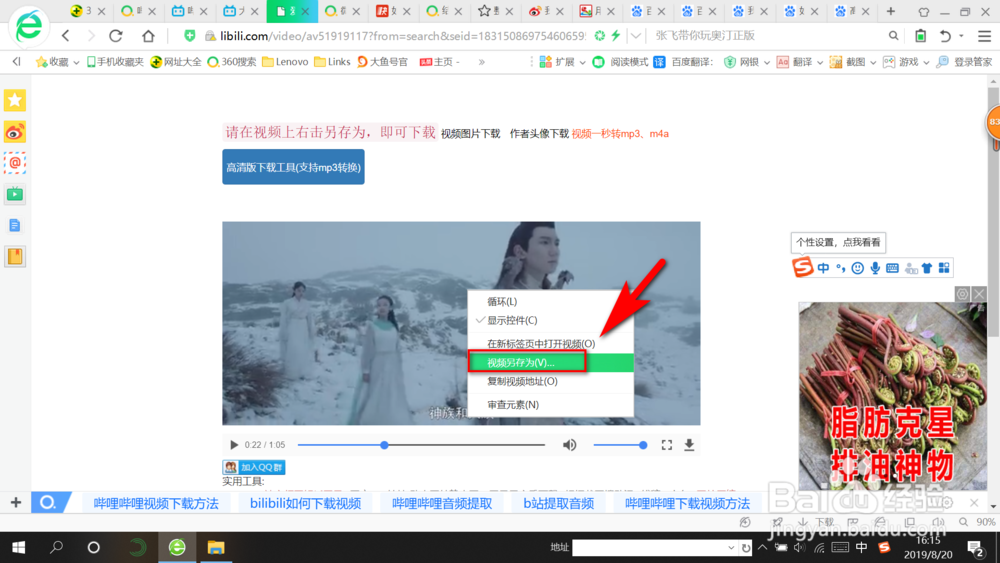This screenshot has height=563, width=1000.
Task: Expand the 收藏 favorites dropdown arrow
Action: 76,62
